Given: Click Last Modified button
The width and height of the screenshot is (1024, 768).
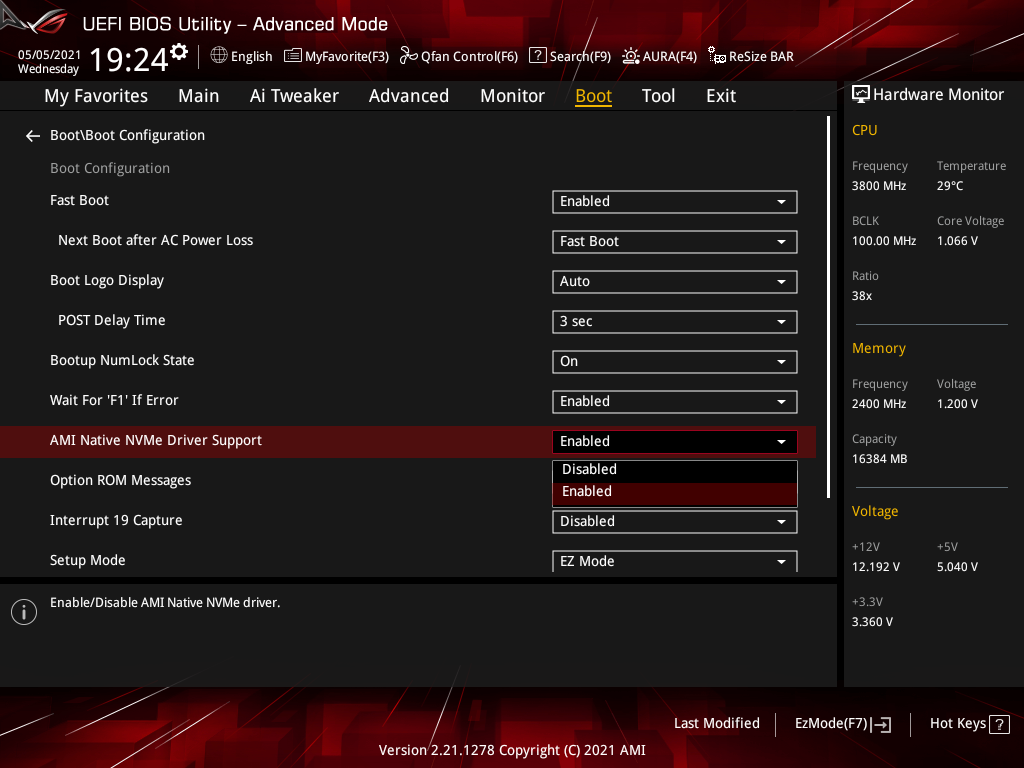Looking at the screenshot, I should coord(716,724).
